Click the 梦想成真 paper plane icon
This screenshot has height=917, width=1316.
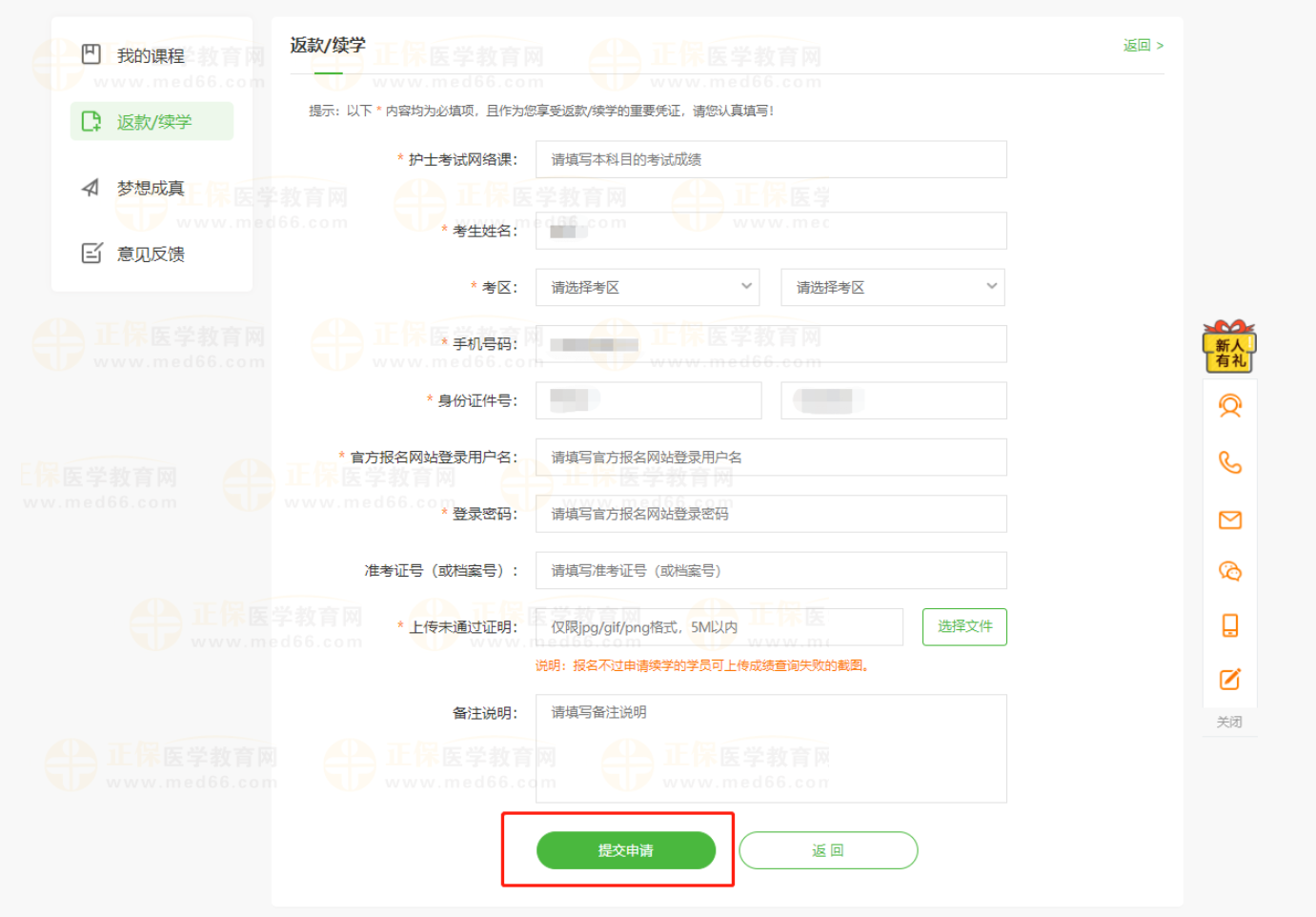click(91, 188)
